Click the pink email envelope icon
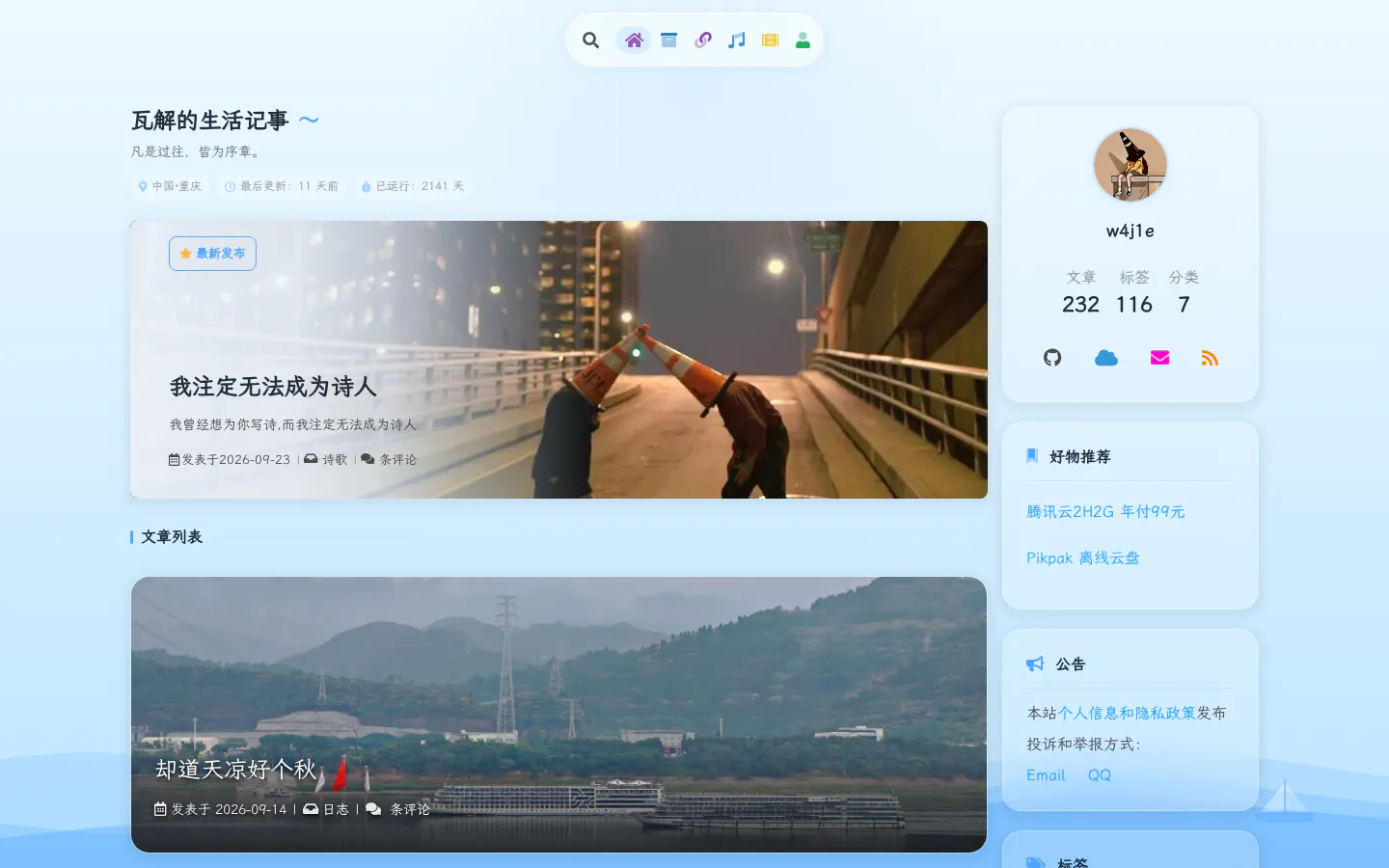The width and height of the screenshot is (1389, 868). click(1159, 358)
